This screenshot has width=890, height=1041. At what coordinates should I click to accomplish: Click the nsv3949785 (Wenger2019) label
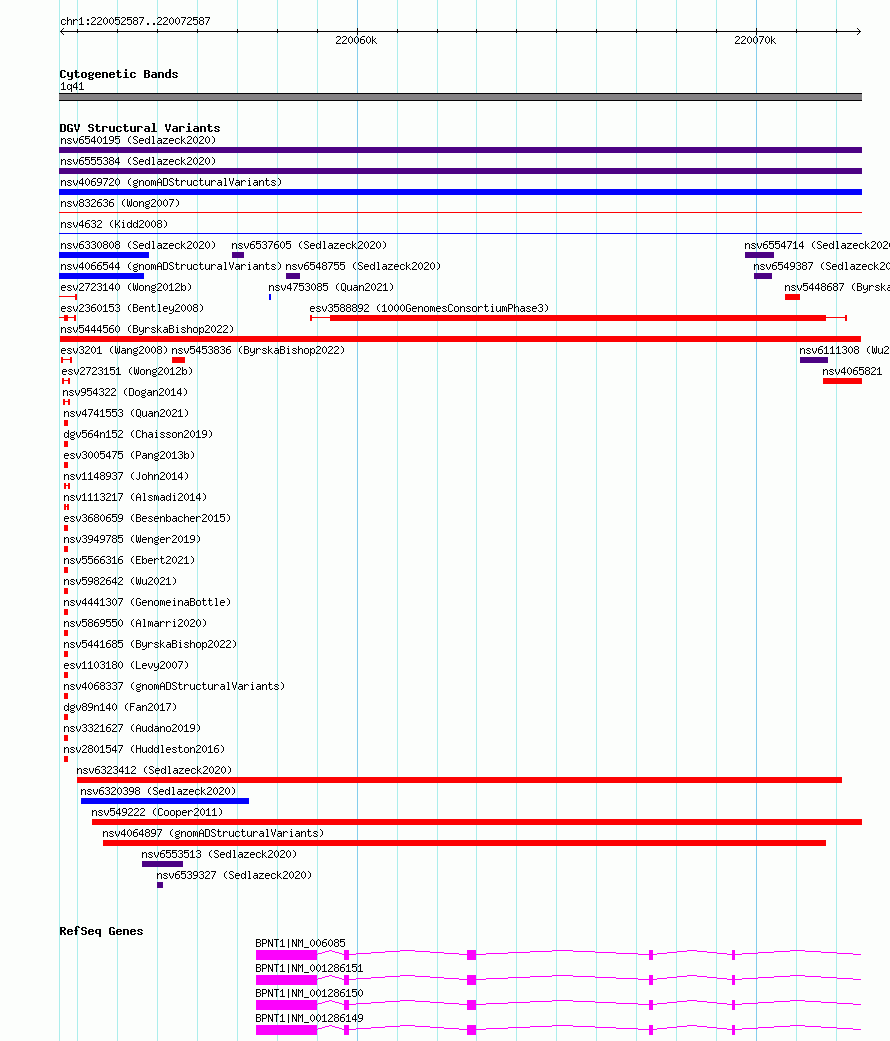click(x=132, y=540)
